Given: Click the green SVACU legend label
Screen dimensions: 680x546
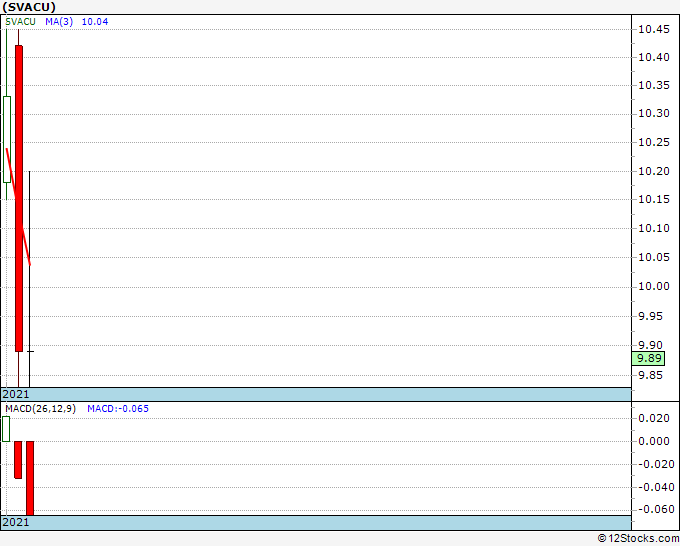Looking at the screenshot, I should 20,22.
